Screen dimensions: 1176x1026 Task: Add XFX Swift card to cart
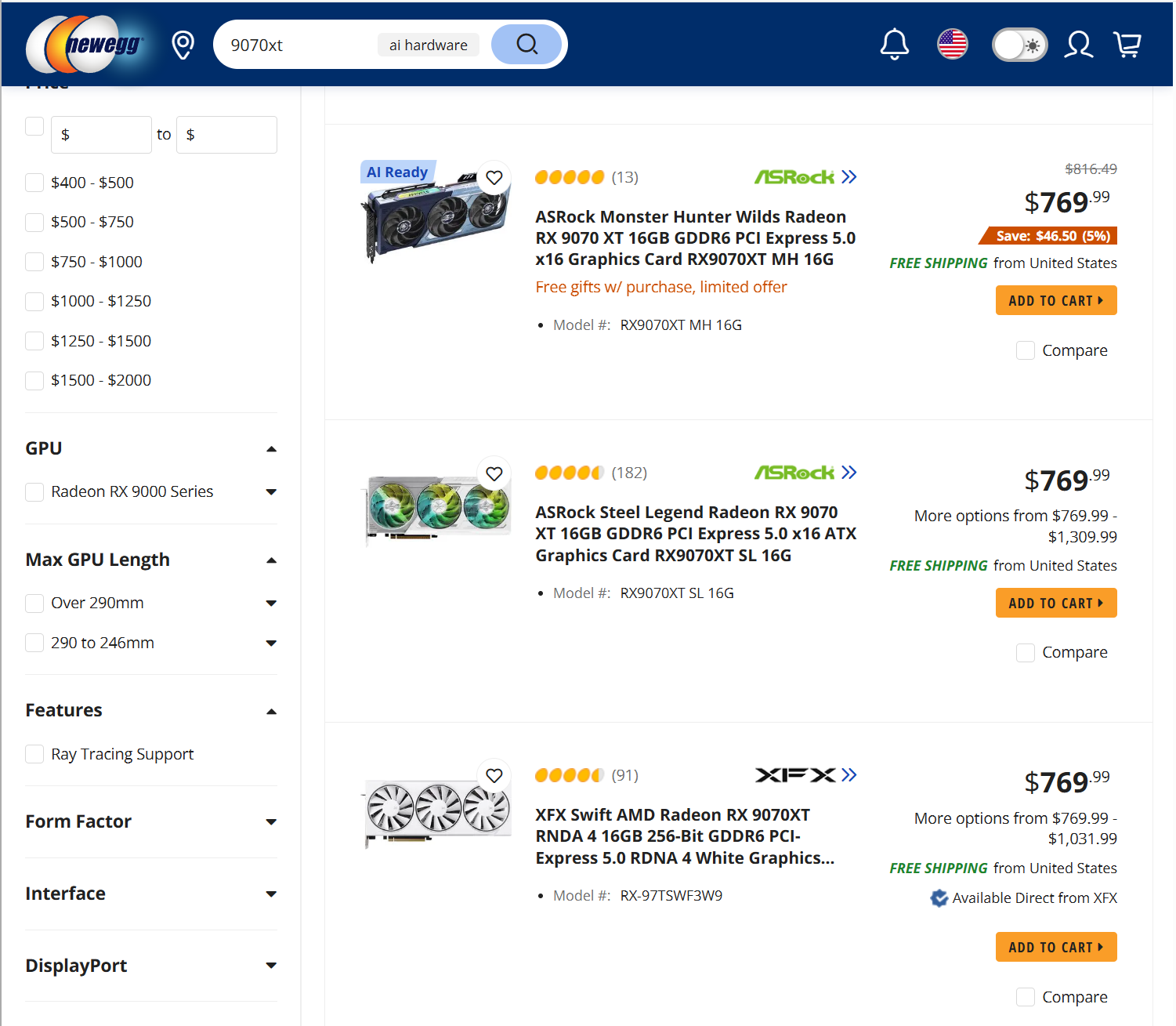[x=1056, y=947]
